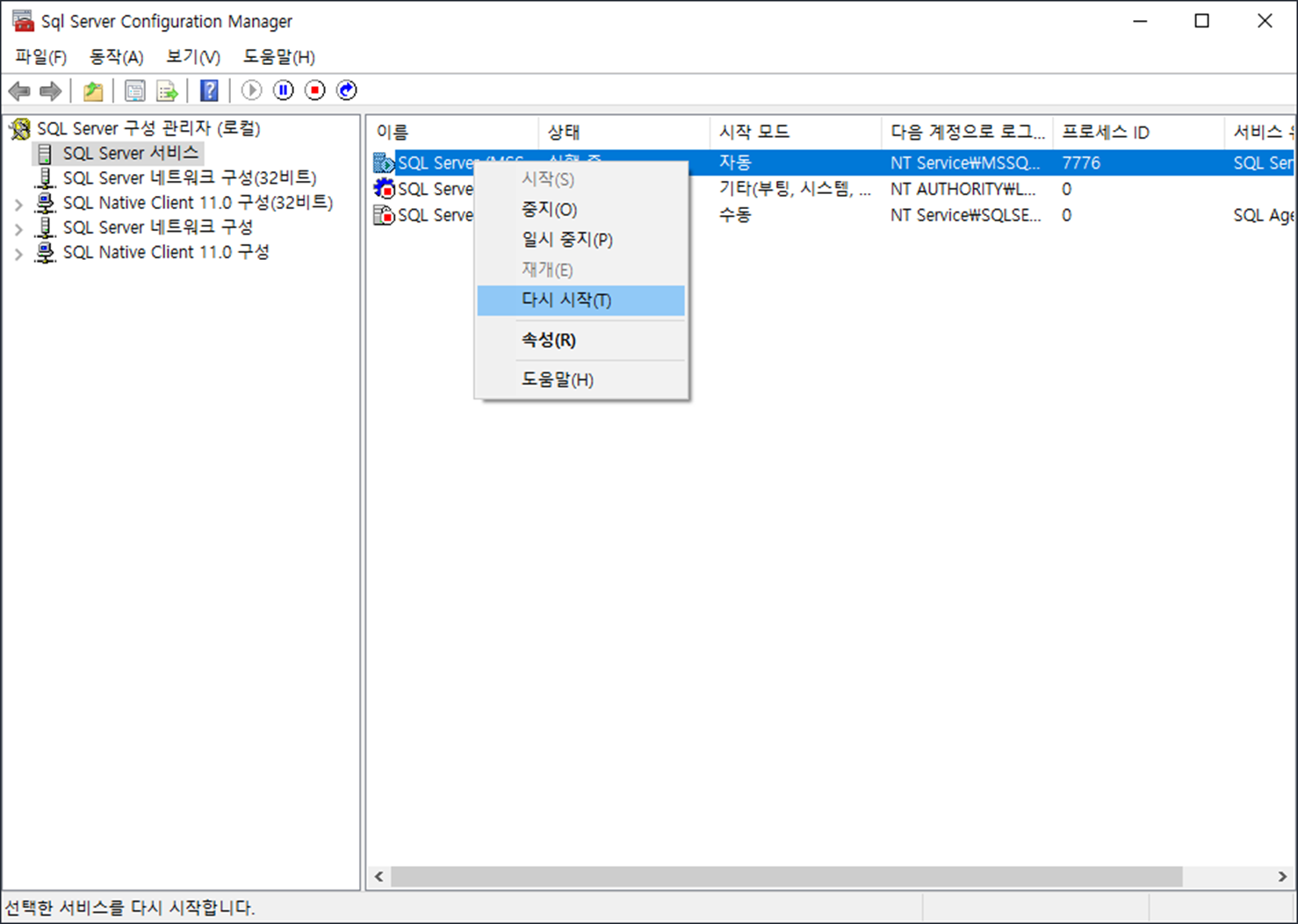Click the NT Service₩SQLSE... account cell
This screenshot has width=1298, height=924.
[x=966, y=214]
